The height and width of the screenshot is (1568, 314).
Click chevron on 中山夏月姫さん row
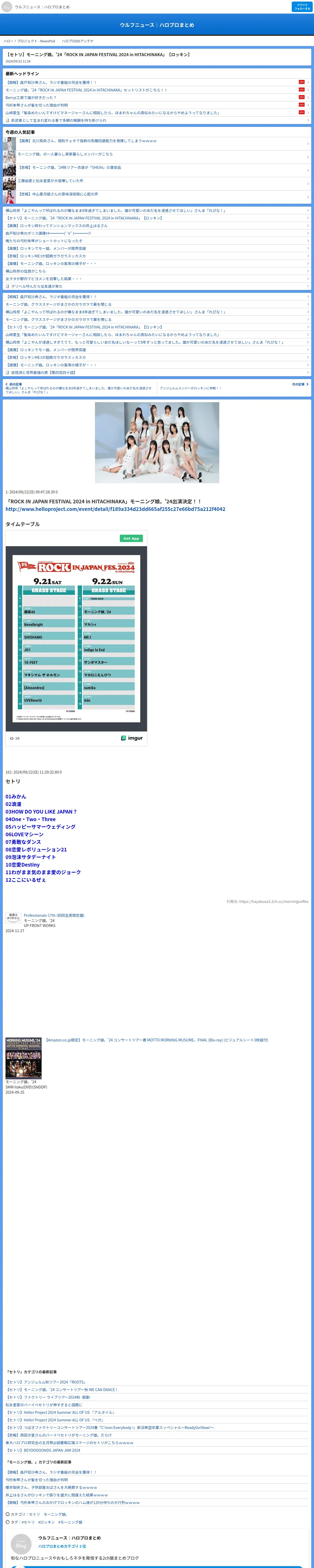point(308,197)
